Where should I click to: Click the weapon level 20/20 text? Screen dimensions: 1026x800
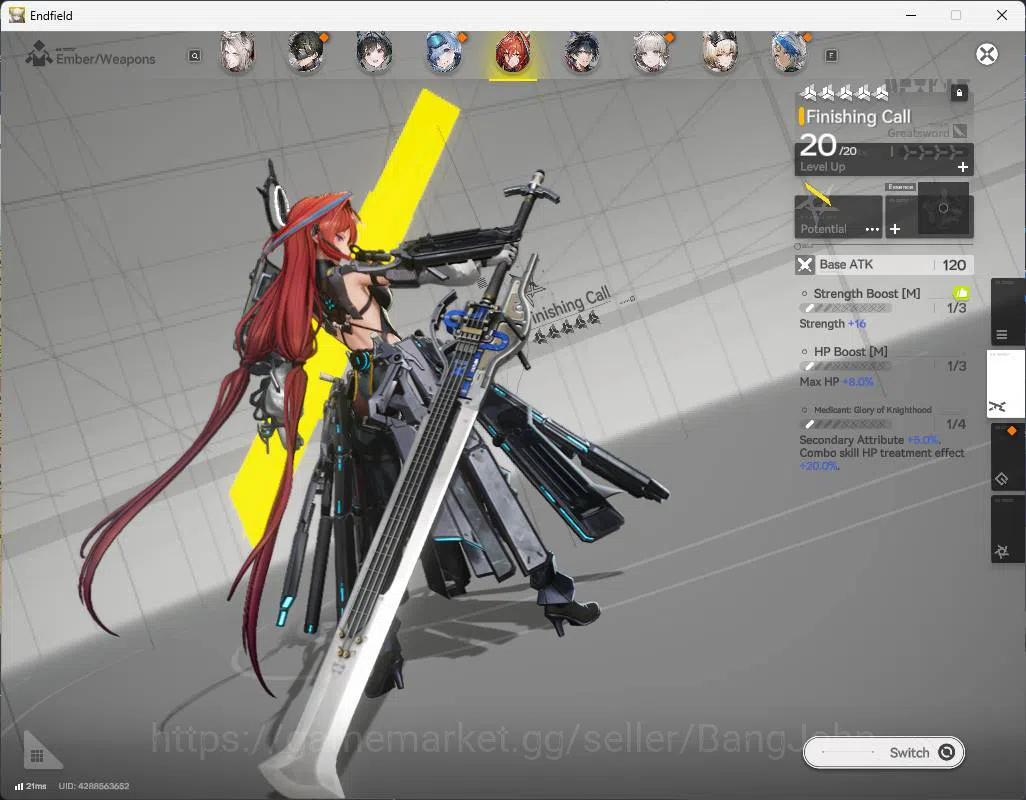click(828, 146)
